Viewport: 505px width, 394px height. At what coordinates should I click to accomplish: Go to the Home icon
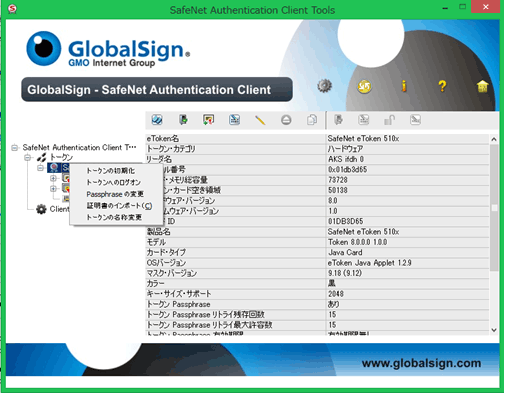[482, 86]
